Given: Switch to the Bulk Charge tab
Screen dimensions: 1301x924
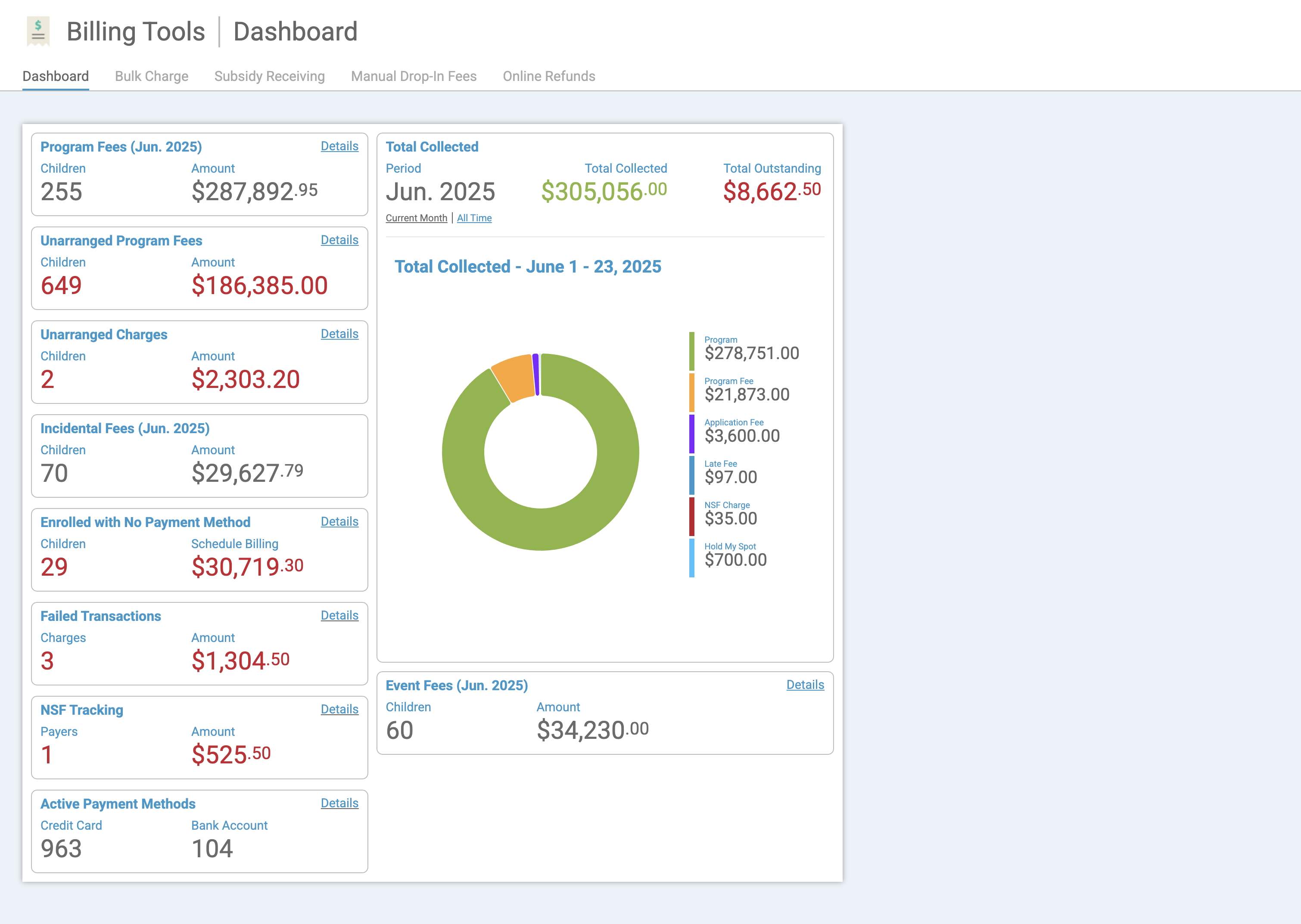Looking at the screenshot, I should coord(151,76).
